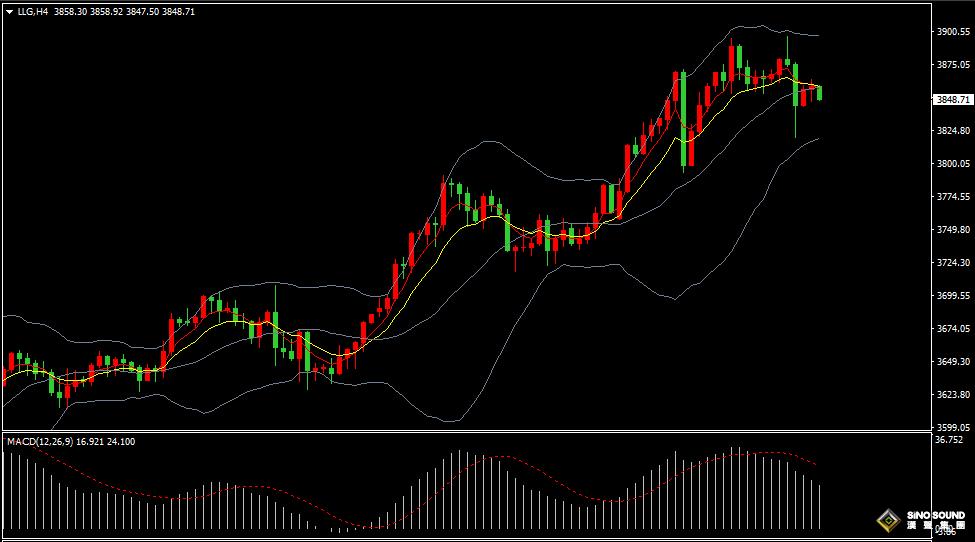Click the 3699.55 price axis label
975x542 pixels.
[x=954, y=296]
